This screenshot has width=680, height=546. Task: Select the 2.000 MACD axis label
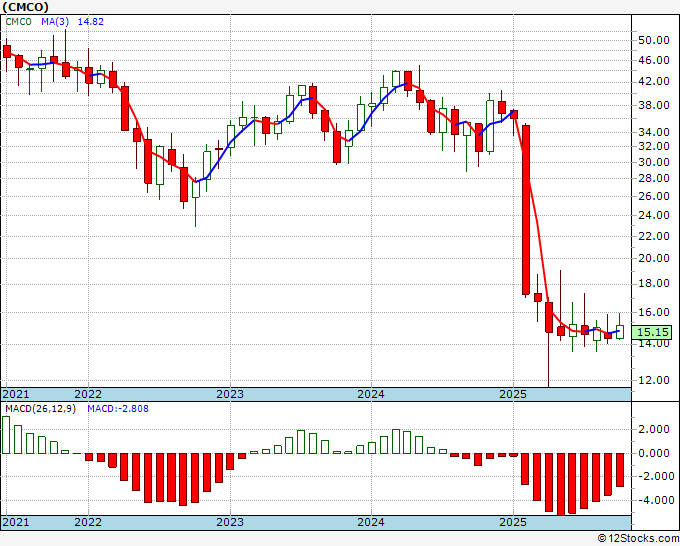coord(654,429)
